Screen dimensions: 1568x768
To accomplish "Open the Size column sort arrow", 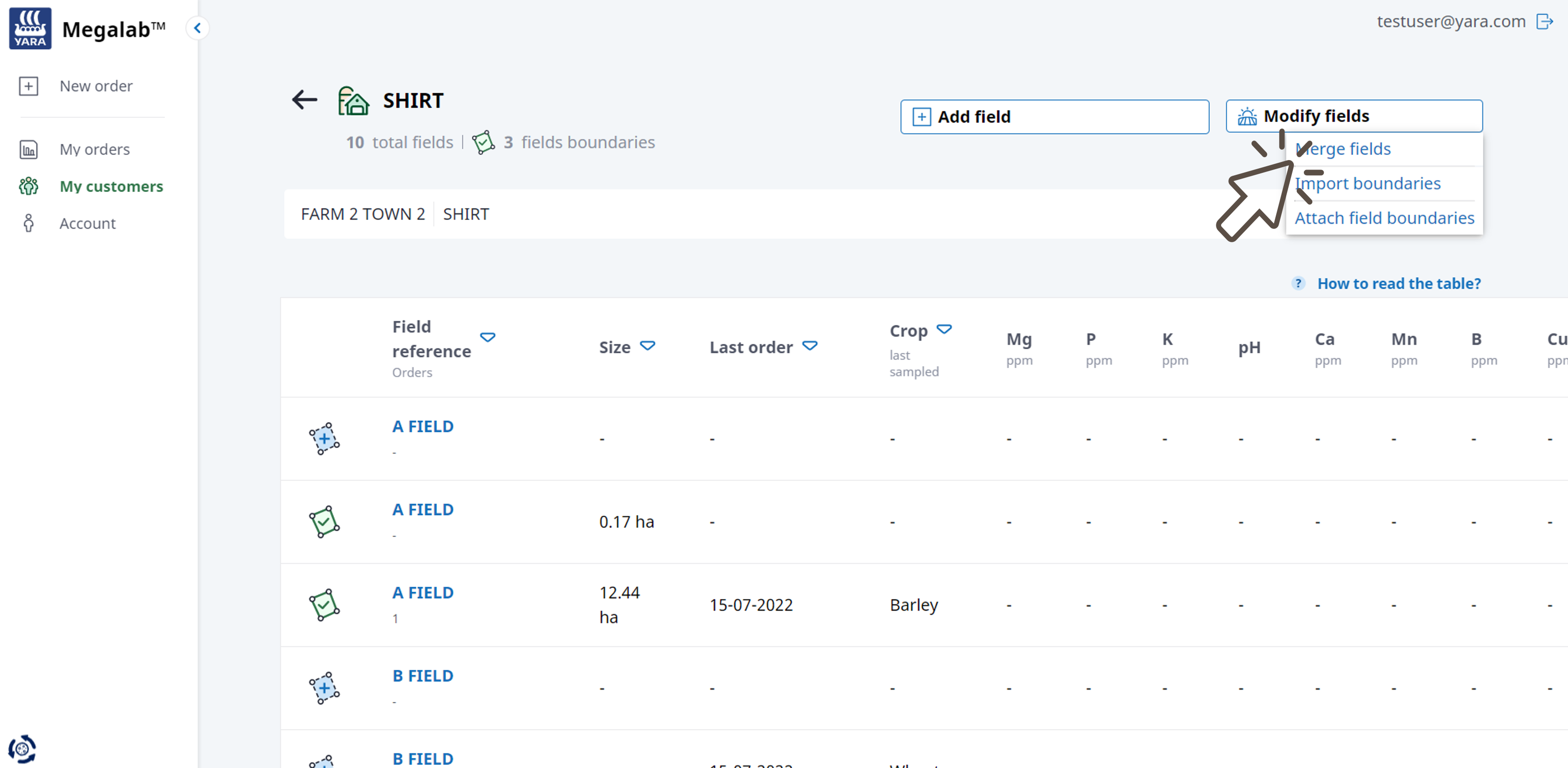I will pos(647,346).
